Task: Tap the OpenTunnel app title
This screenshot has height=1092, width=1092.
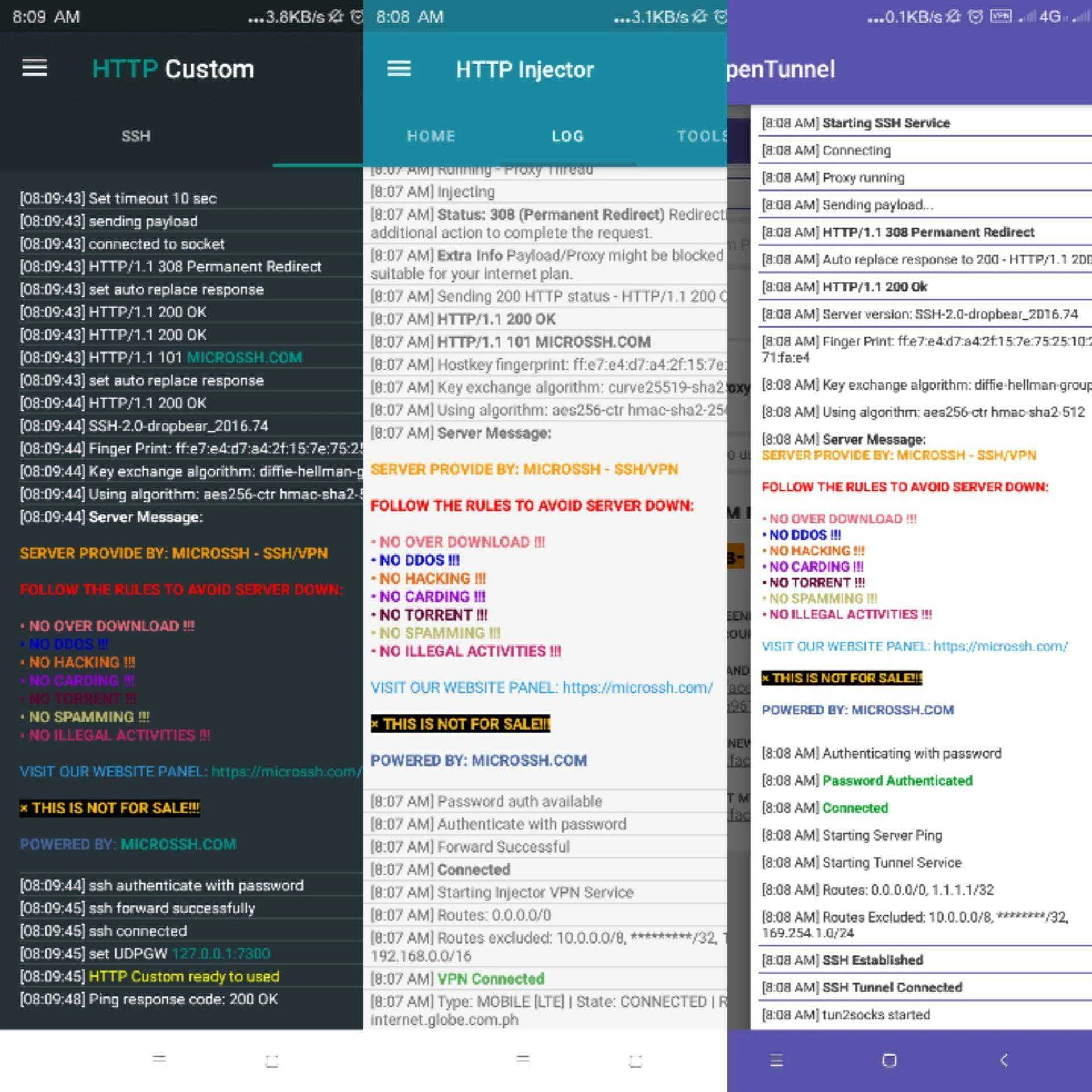Action: (x=781, y=69)
